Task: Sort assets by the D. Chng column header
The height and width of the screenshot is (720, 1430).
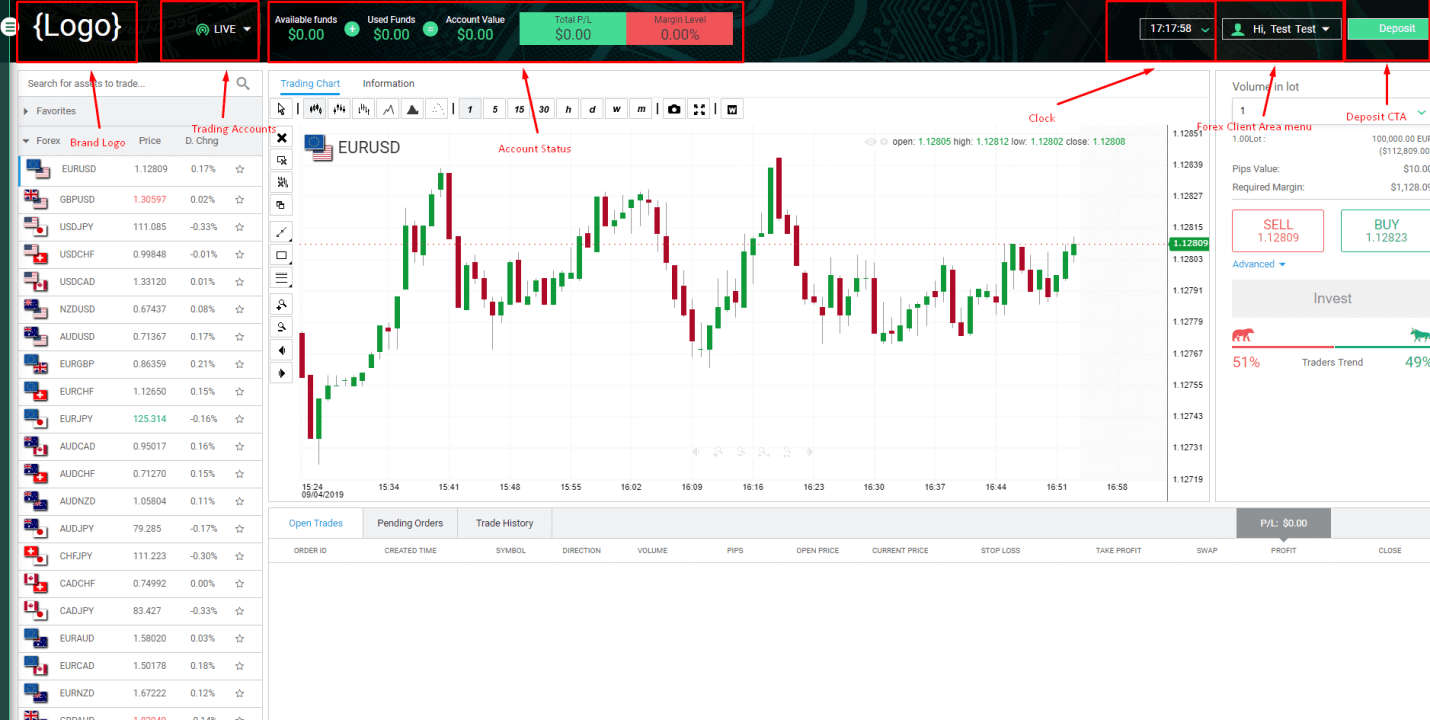Action: click(202, 141)
